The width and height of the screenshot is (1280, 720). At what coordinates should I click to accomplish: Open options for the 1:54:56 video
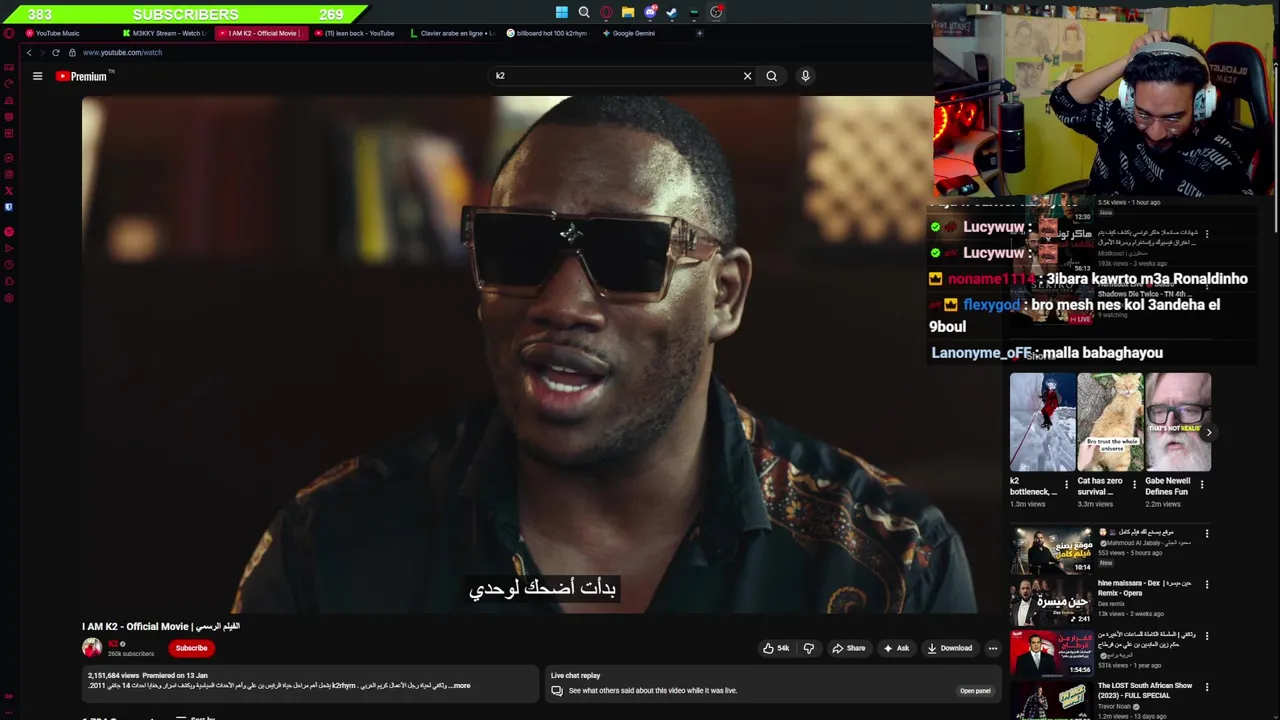pos(1207,635)
